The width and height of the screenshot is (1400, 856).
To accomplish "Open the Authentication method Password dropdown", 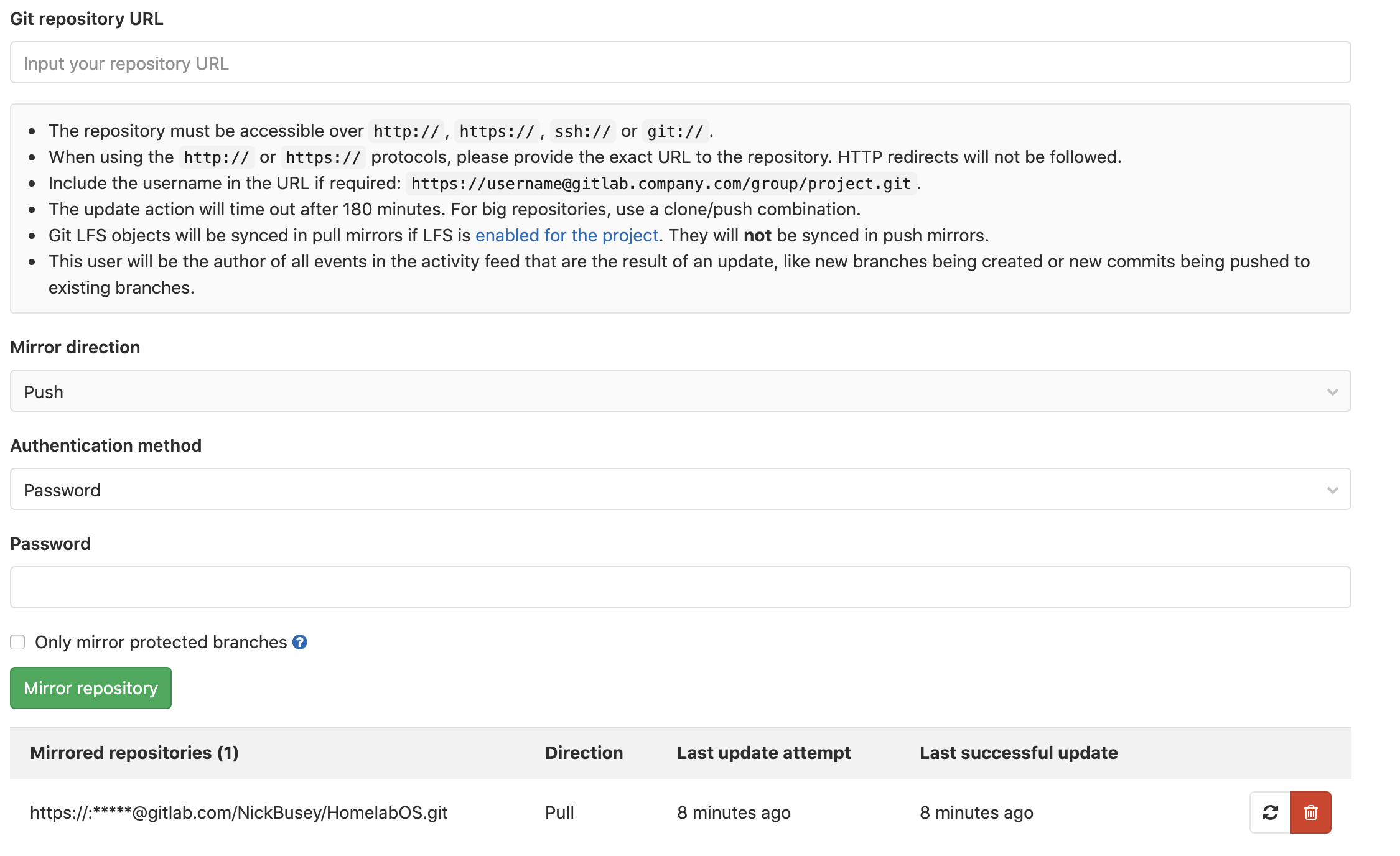I will (x=680, y=490).
